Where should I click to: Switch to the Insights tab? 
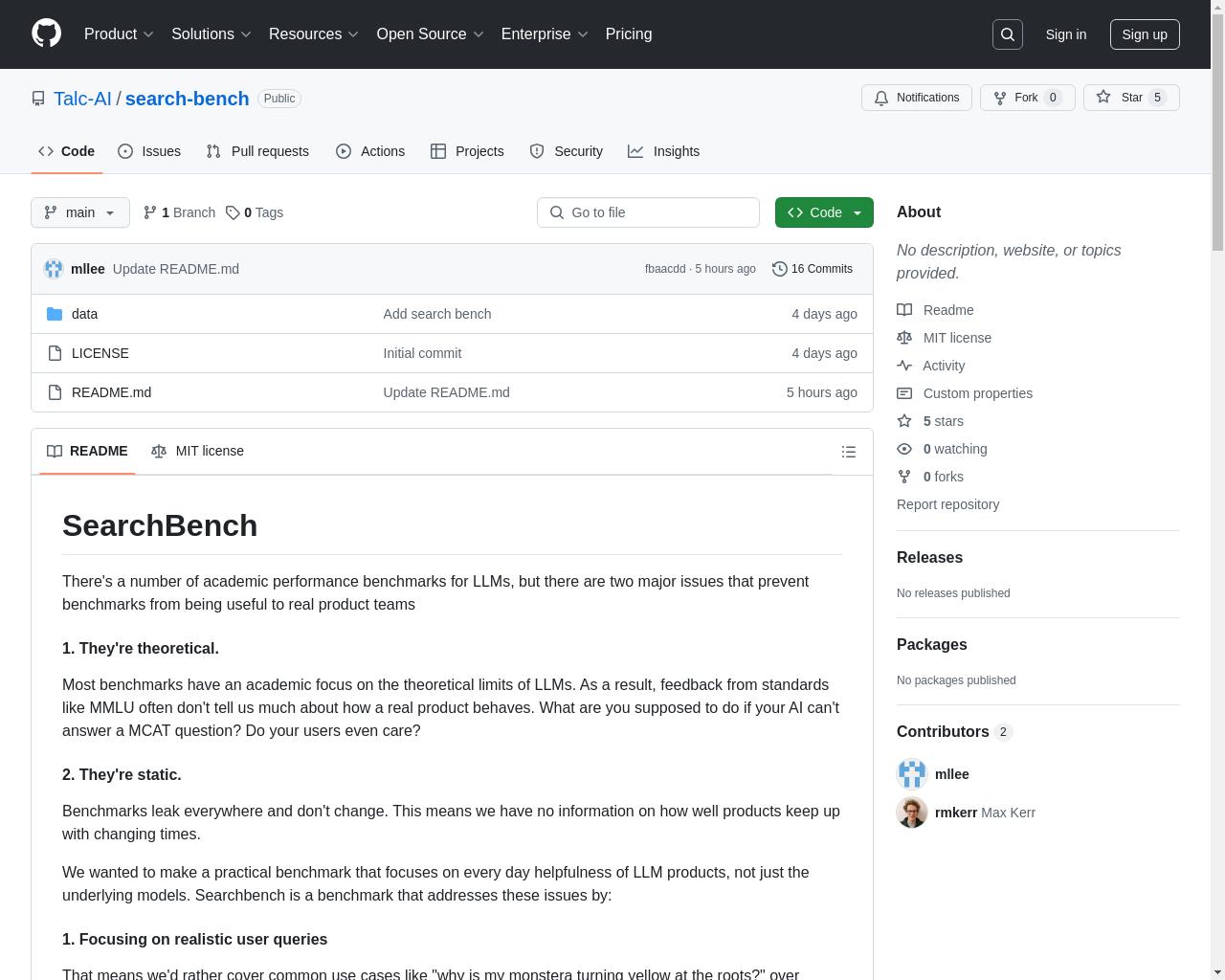(x=664, y=151)
